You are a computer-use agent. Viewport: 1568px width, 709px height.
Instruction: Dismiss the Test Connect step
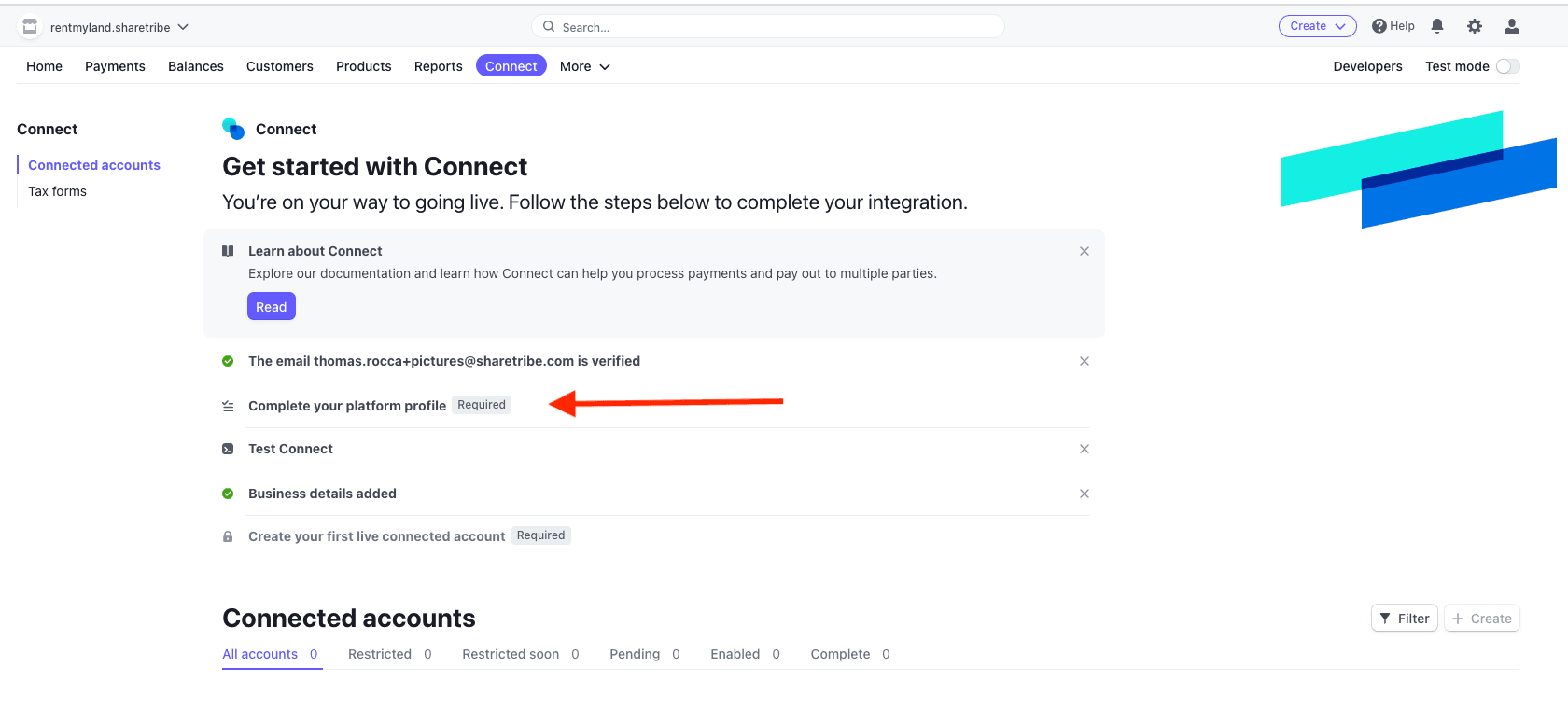[x=1085, y=449]
